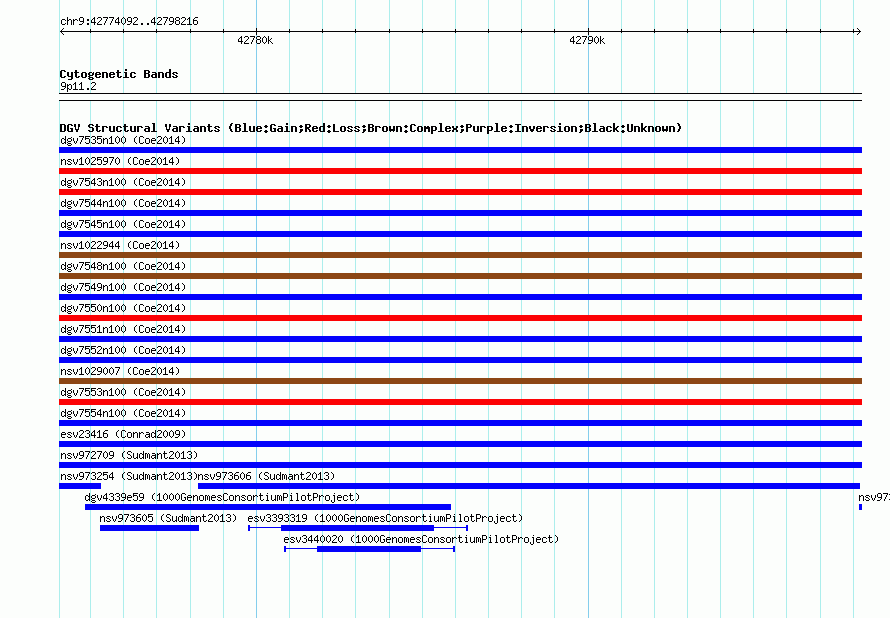Click the chr9:42774092..42798216 coordinate label

pos(129,21)
